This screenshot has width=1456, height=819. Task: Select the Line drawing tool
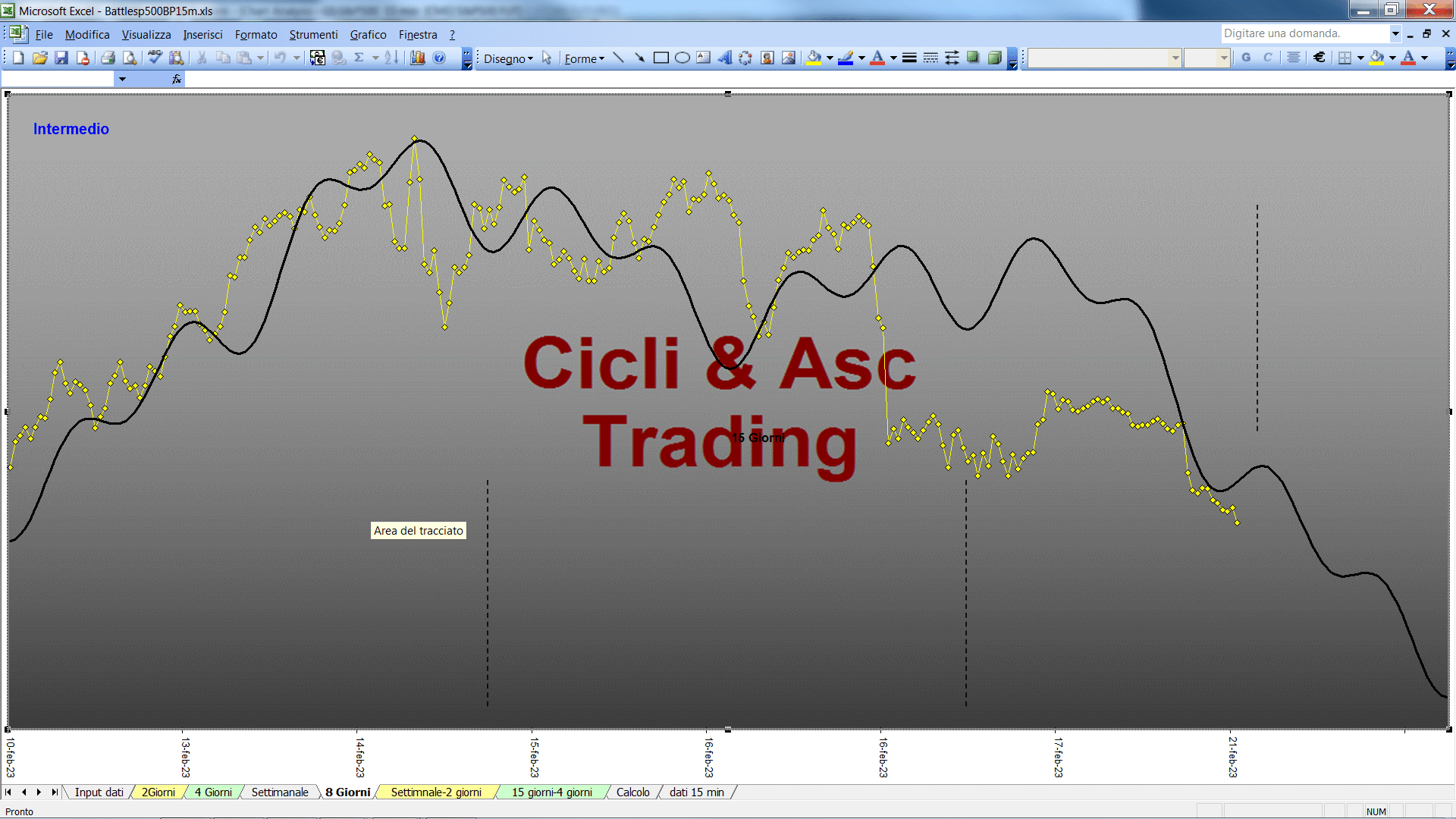(619, 58)
